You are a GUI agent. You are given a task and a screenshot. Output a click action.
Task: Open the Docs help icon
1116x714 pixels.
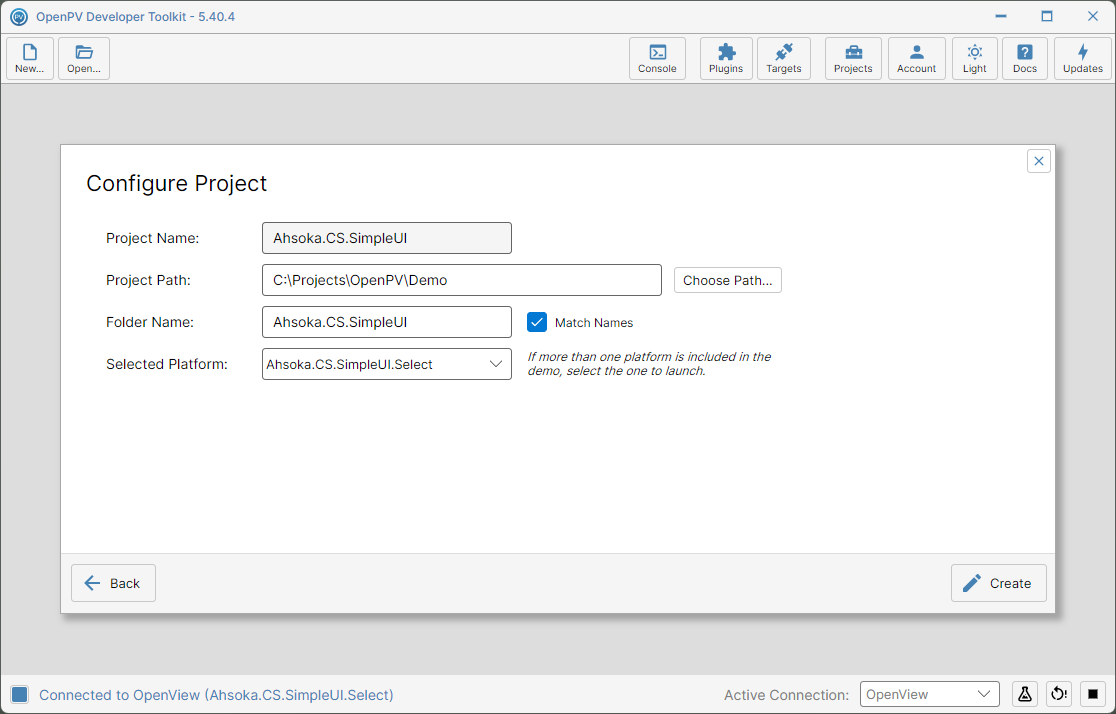pos(1025,58)
